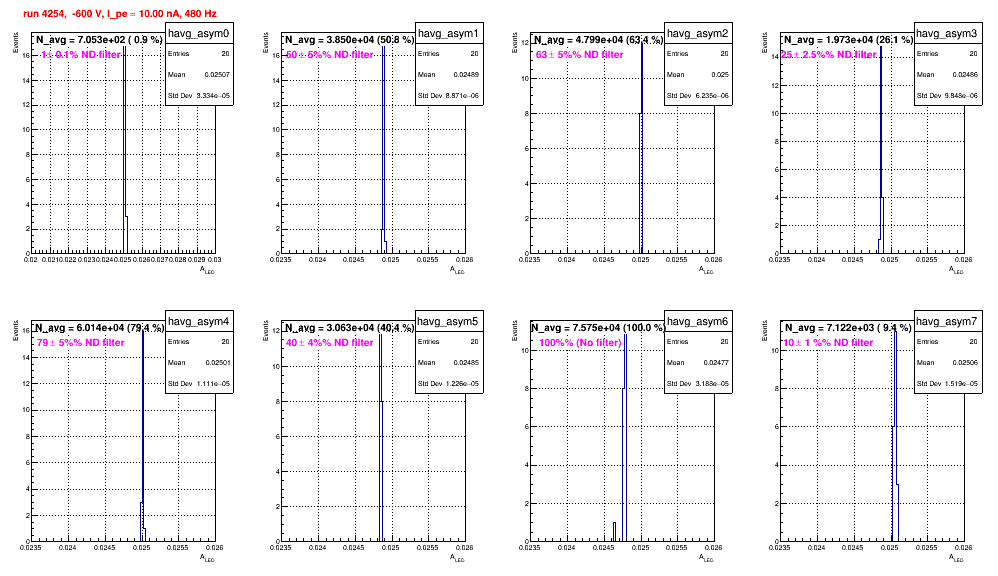Click the Events y-axis title of havg_asym0 plot

[x=16, y=44]
